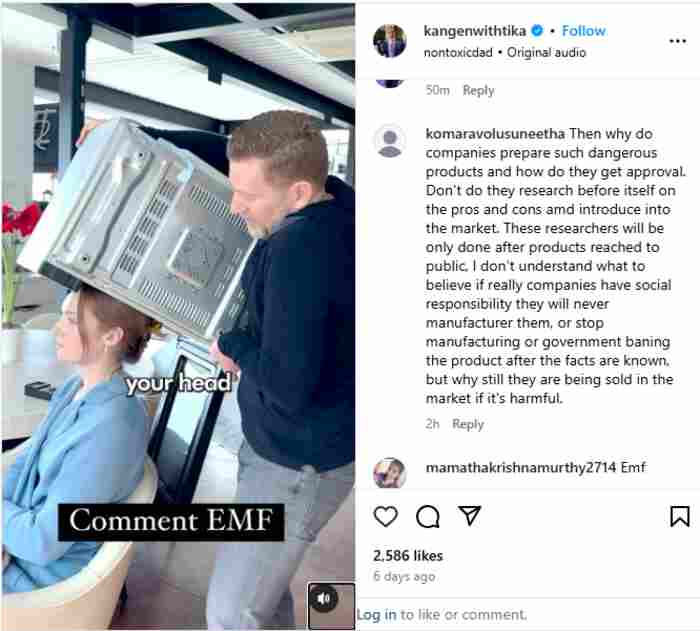Reply to komaravolusuneetha's comment
Viewport: 700px width, 631px height.
pyautogui.click(x=468, y=424)
